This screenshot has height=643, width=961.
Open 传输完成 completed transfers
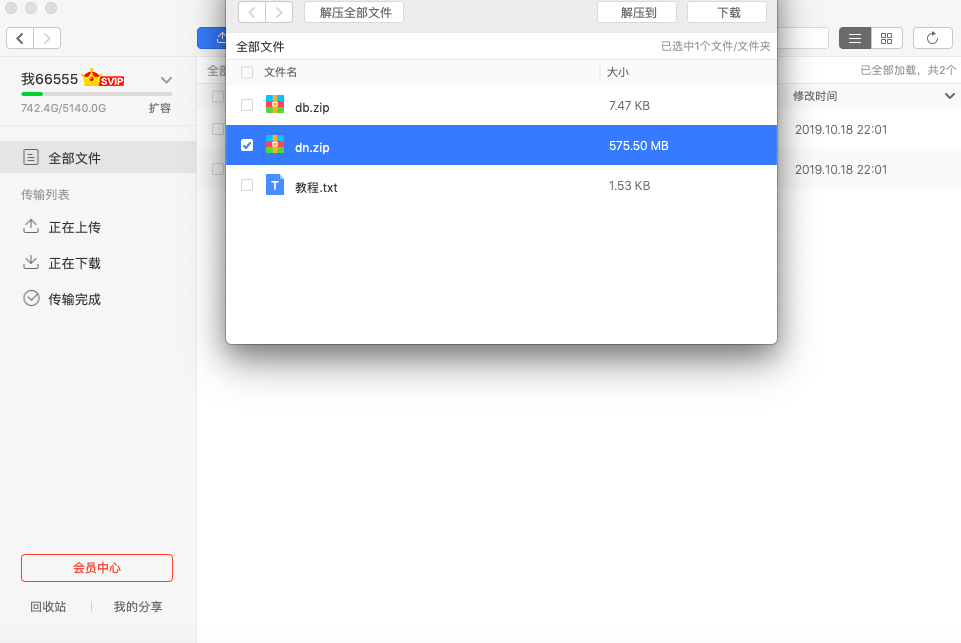tap(74, 299)
